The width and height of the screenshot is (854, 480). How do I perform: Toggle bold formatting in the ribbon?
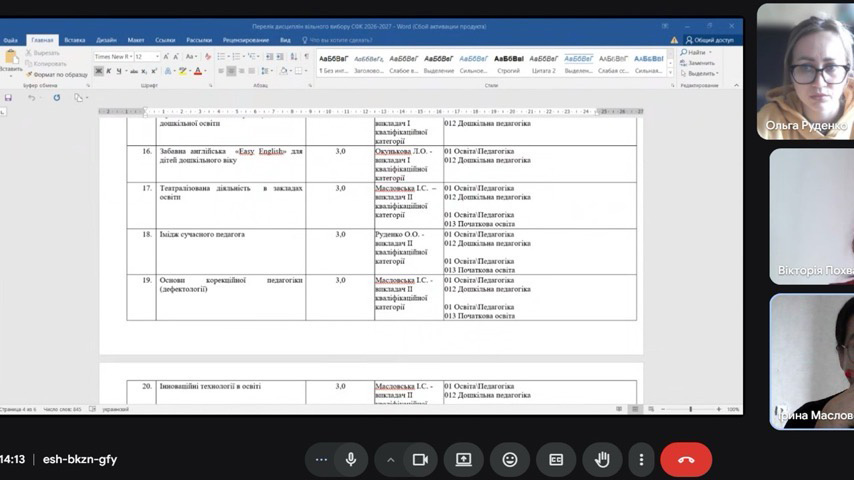99,71
